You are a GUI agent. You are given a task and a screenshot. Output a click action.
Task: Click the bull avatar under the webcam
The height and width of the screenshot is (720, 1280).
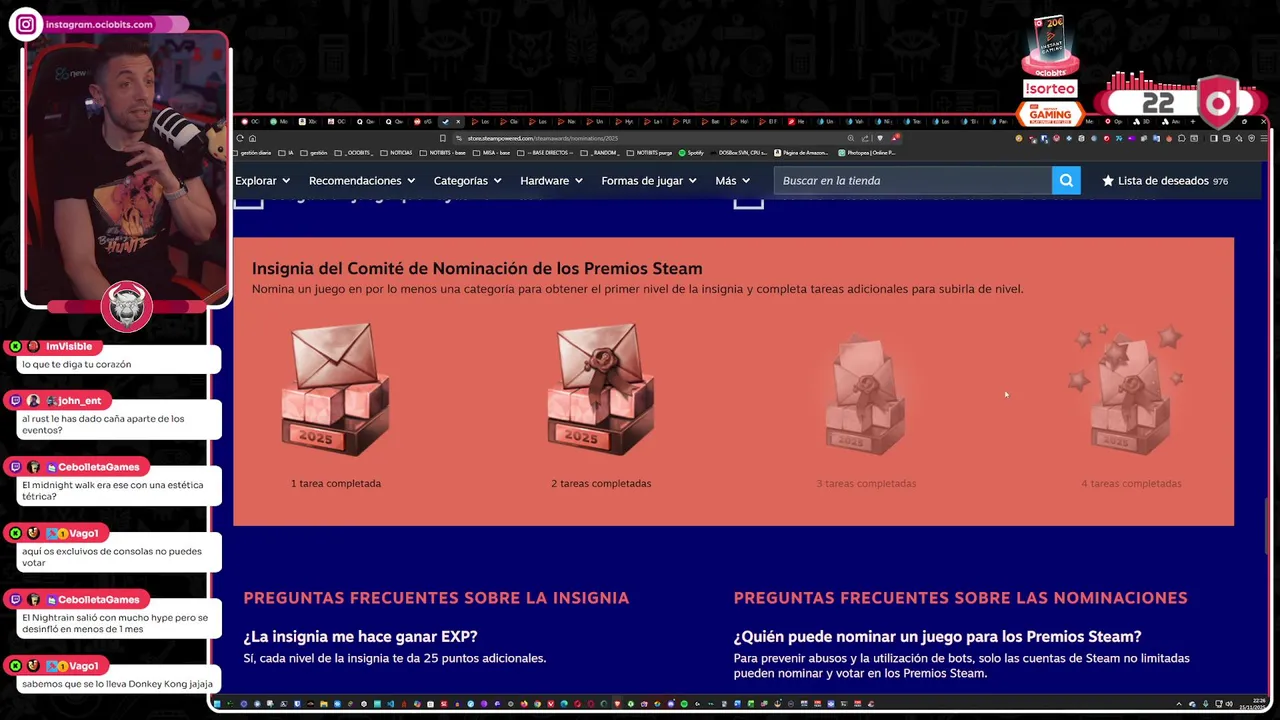tap(126, 306)
